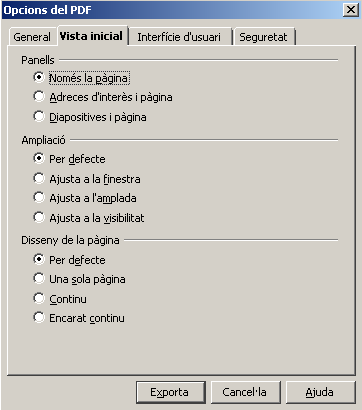Click the Opcions del PDF title bar
This screenshot has height=410, width=362.
tap(172, 10)
